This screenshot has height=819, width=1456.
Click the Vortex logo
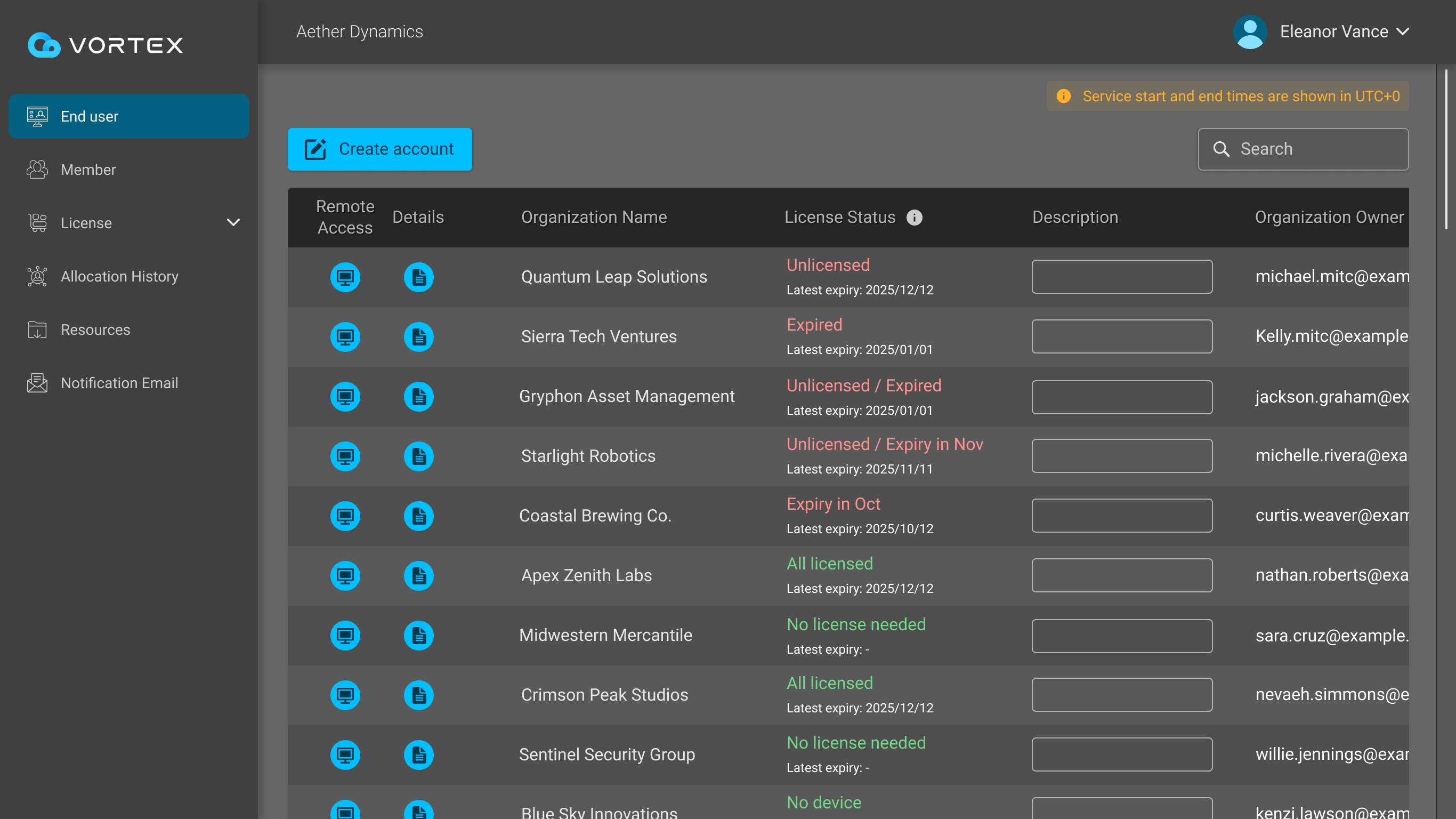click(x=105, y=45)
